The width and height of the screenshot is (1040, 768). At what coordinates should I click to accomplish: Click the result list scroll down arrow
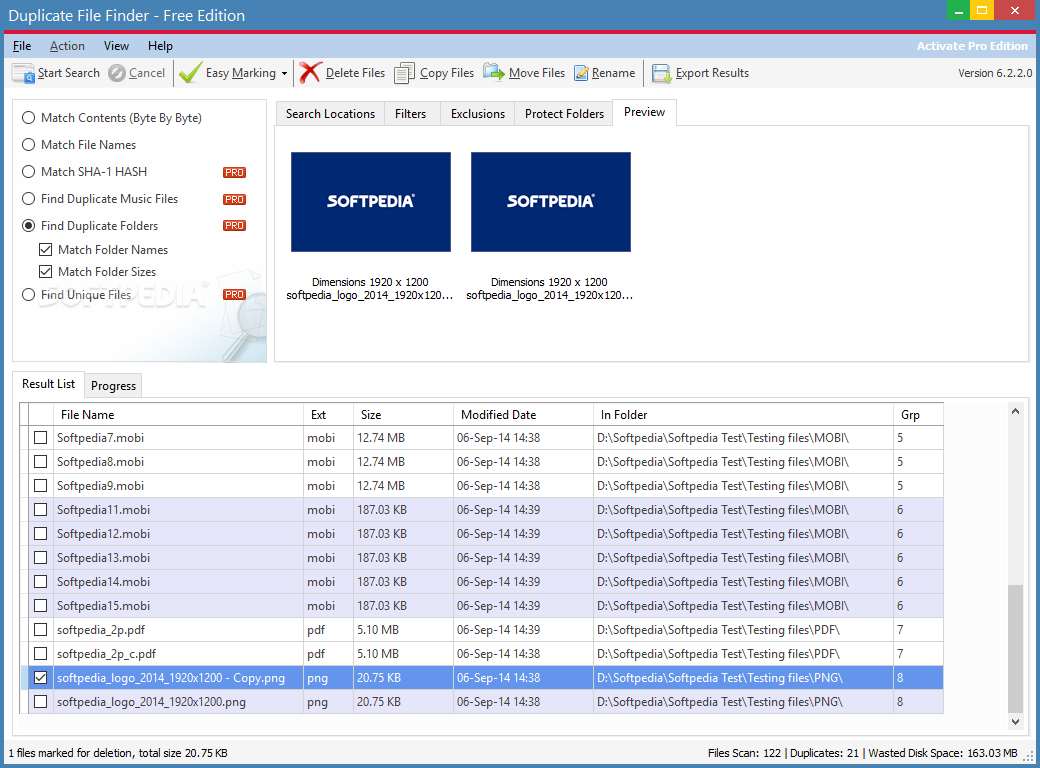pyautogui.click(x=1015, y=722)
